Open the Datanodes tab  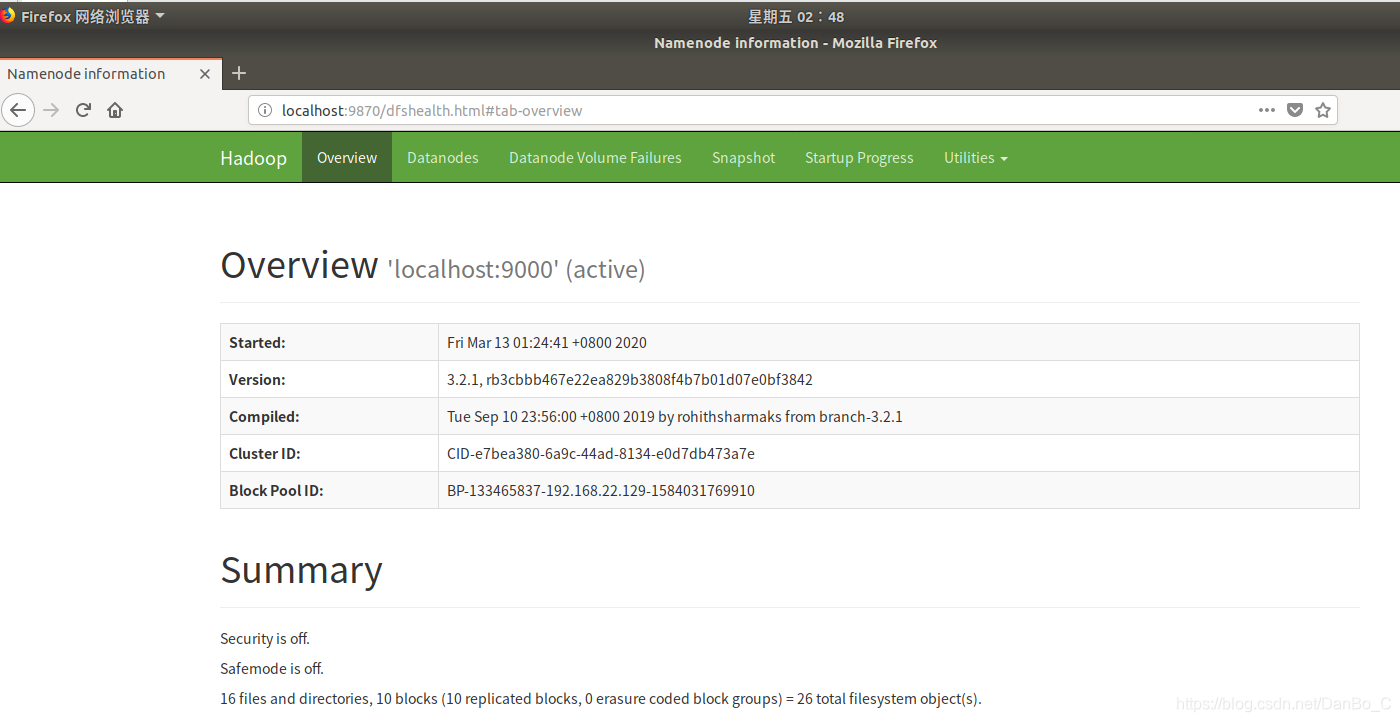[443, 158]
